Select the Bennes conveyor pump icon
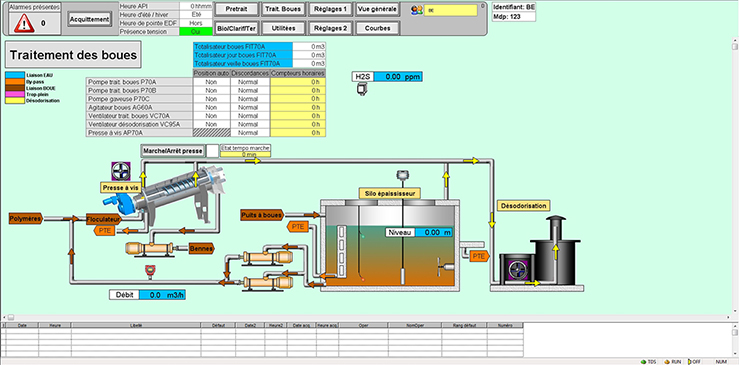Viewport: 739px width, 365px height. pyautogui.click(x=149, y=249)
